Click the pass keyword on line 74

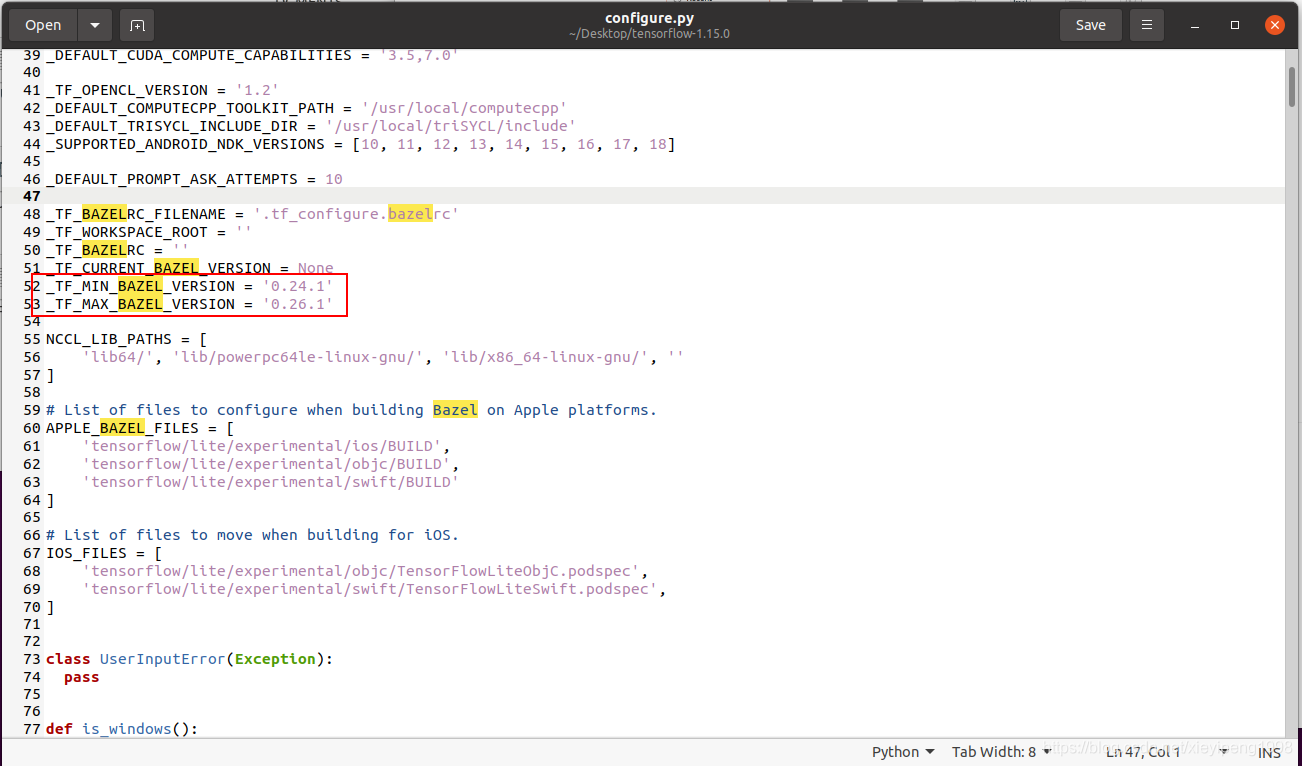[82, 677]
